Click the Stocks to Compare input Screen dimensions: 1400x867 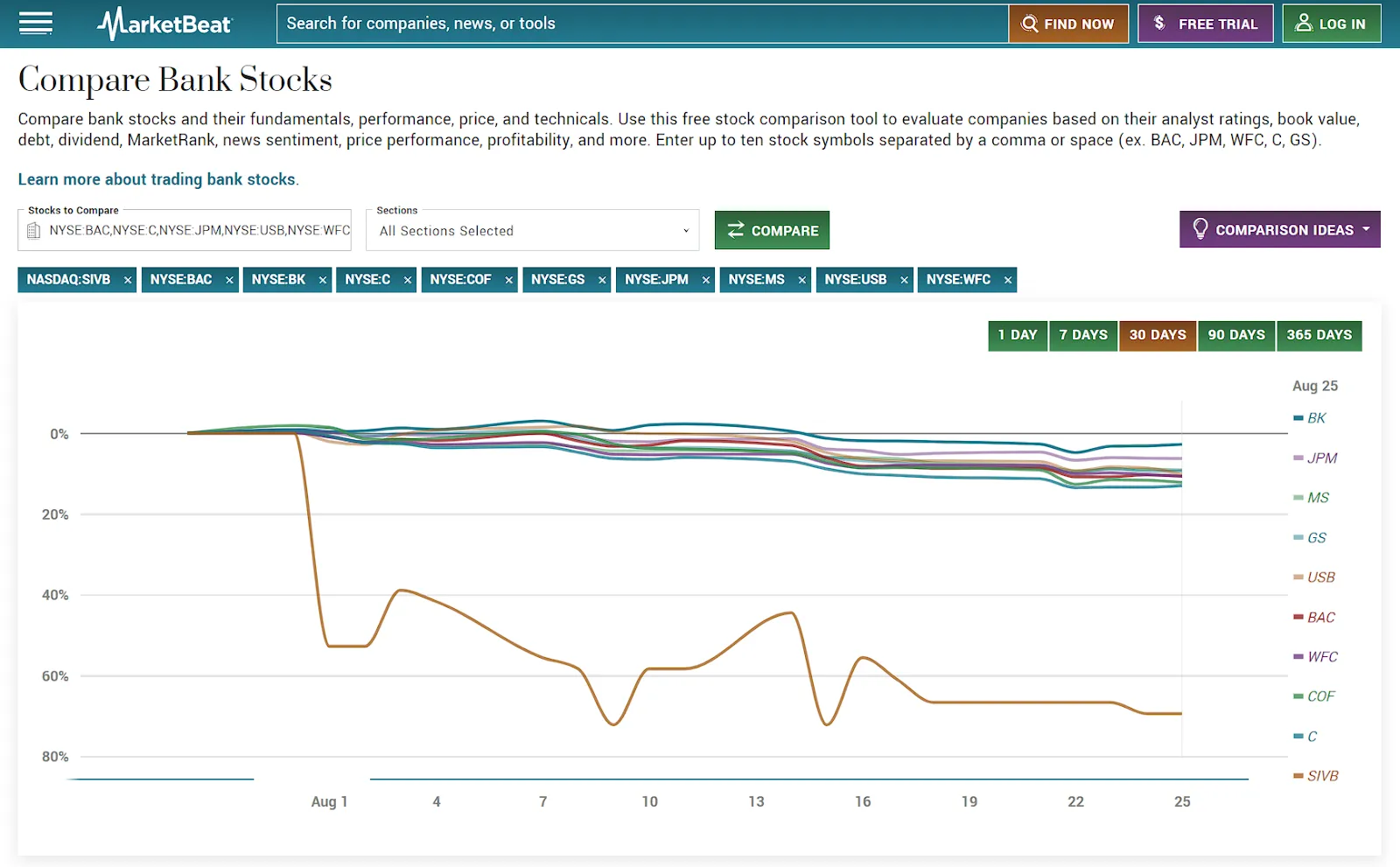[x=185, y=230]
